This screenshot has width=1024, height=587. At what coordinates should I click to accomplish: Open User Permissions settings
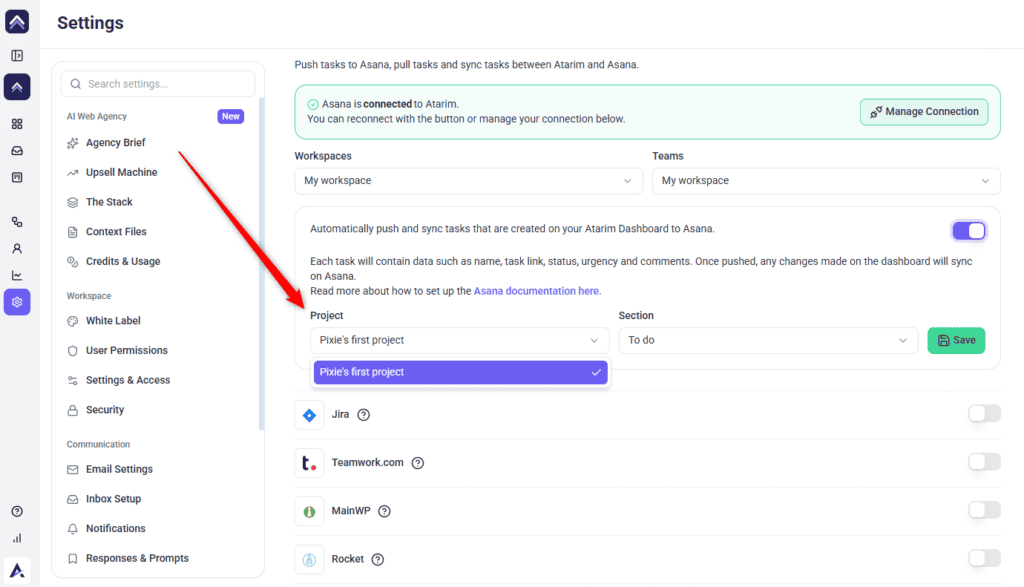click(x=127, y=351)
